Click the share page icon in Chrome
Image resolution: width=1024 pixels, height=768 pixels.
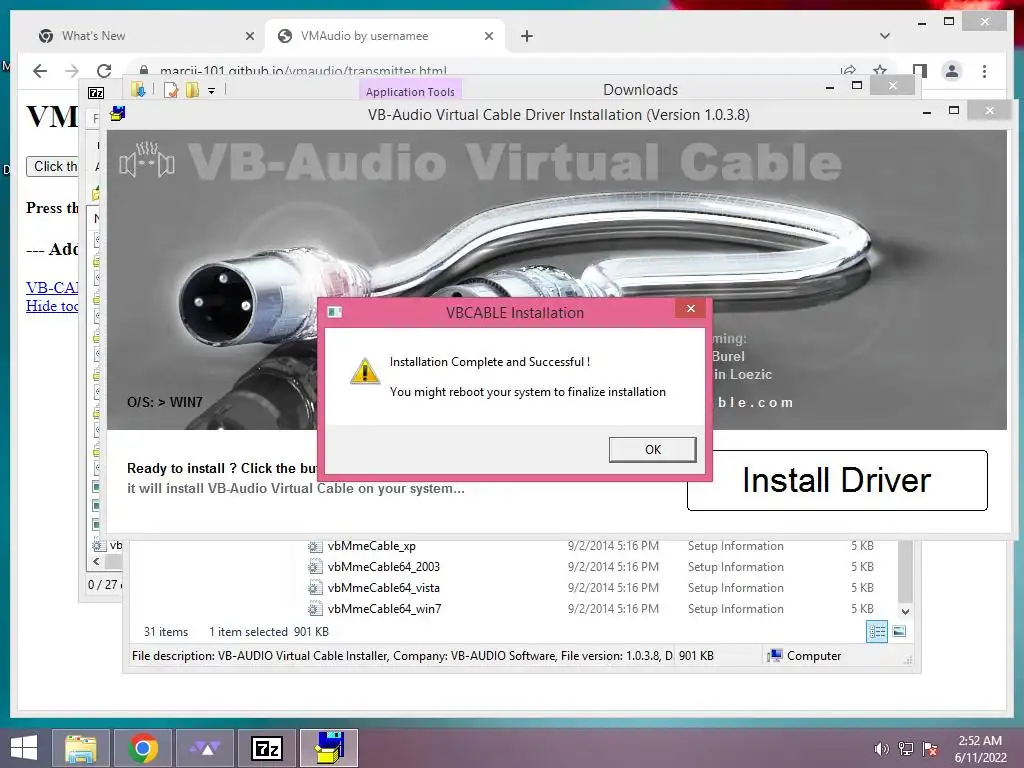click(x=848, y=70)
